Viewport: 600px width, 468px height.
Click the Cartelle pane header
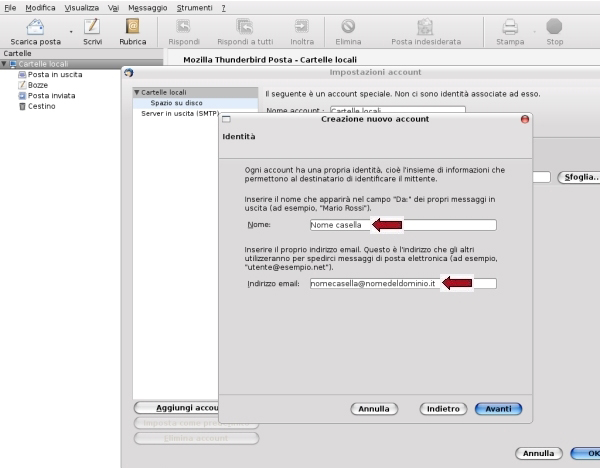click(x=82, y=53)
